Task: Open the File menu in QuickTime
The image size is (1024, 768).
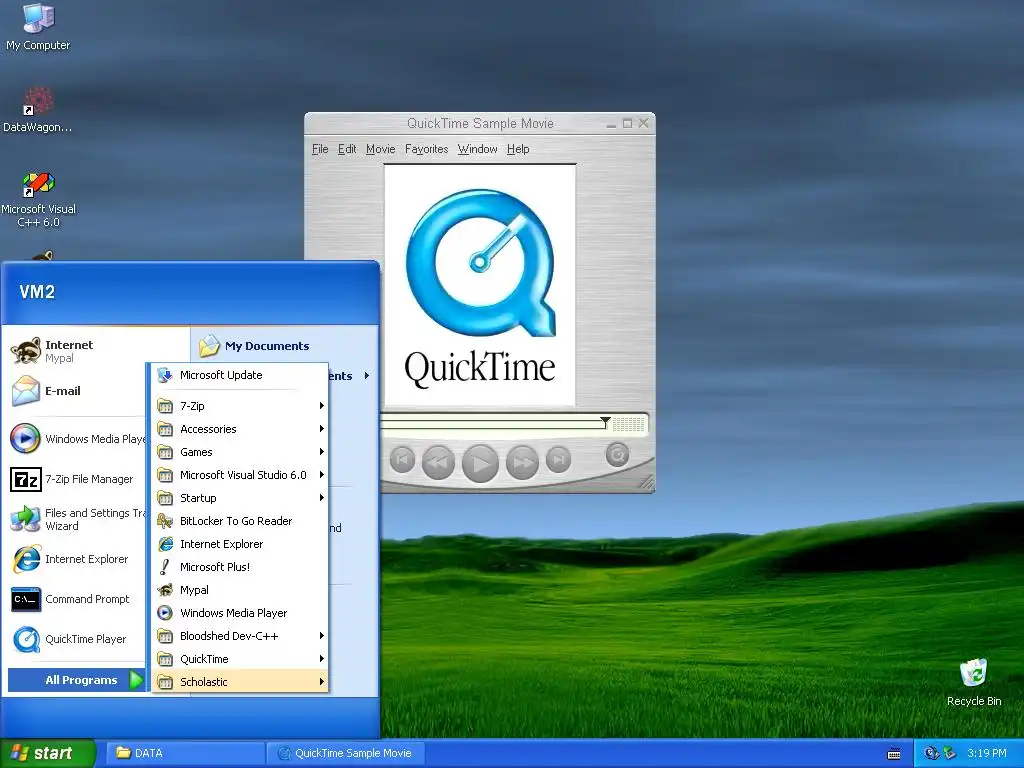Action: click(320, 149)
